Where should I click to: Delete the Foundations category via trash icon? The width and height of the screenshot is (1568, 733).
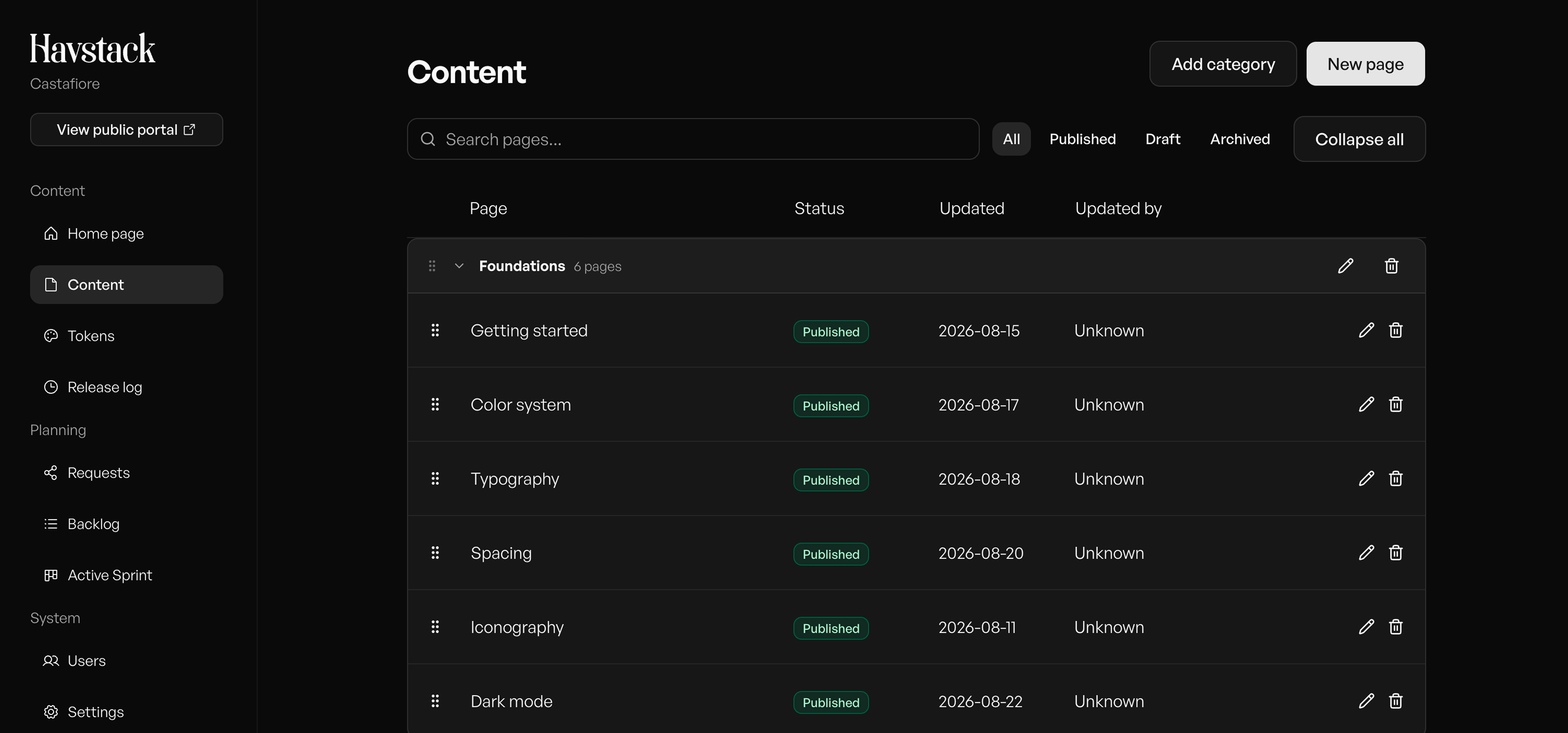pos(1392,266)
